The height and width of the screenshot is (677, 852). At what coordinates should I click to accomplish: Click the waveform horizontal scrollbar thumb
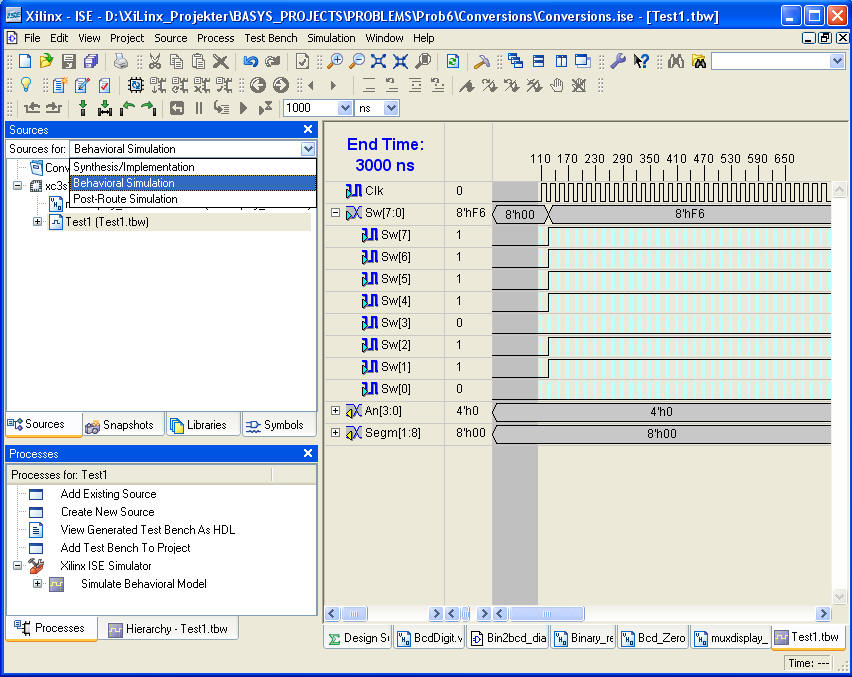(547, 613)
